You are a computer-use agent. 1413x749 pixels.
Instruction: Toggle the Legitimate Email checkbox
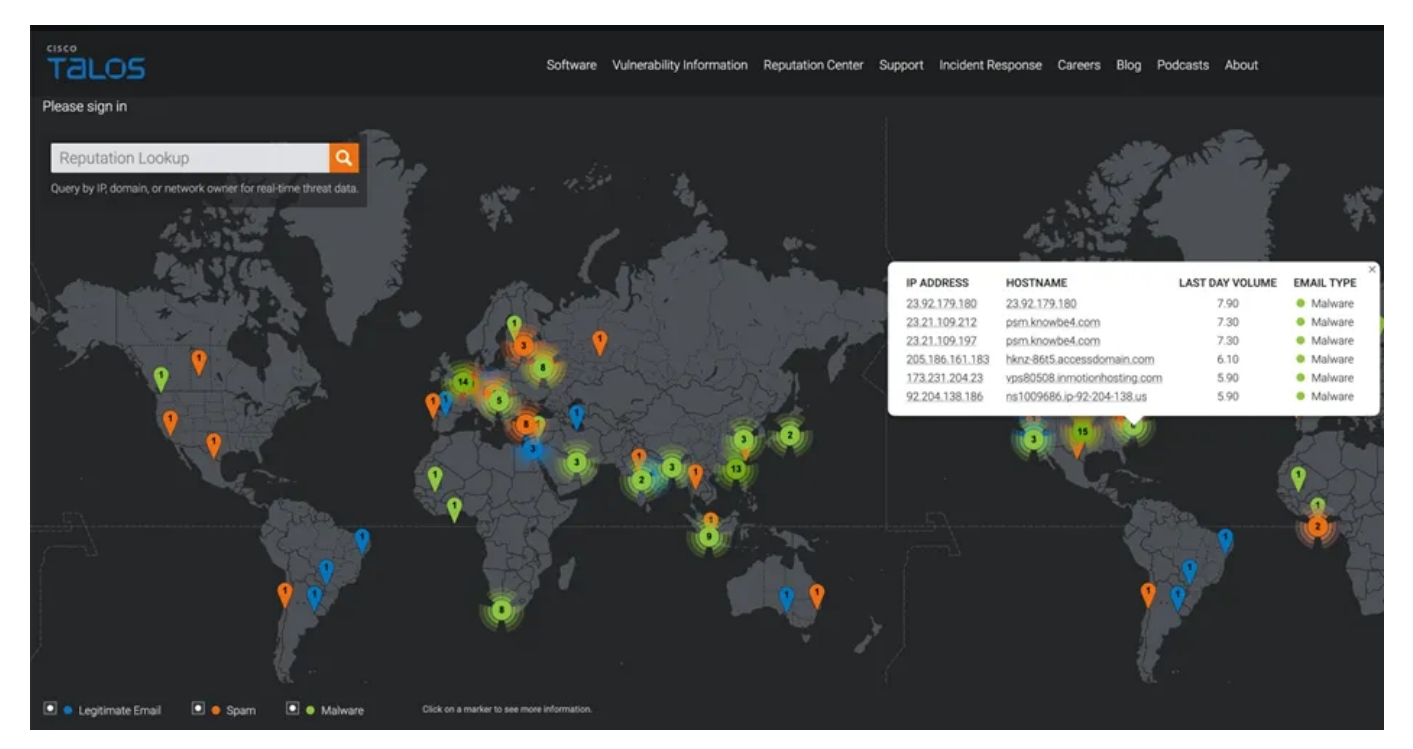[50, 709]
